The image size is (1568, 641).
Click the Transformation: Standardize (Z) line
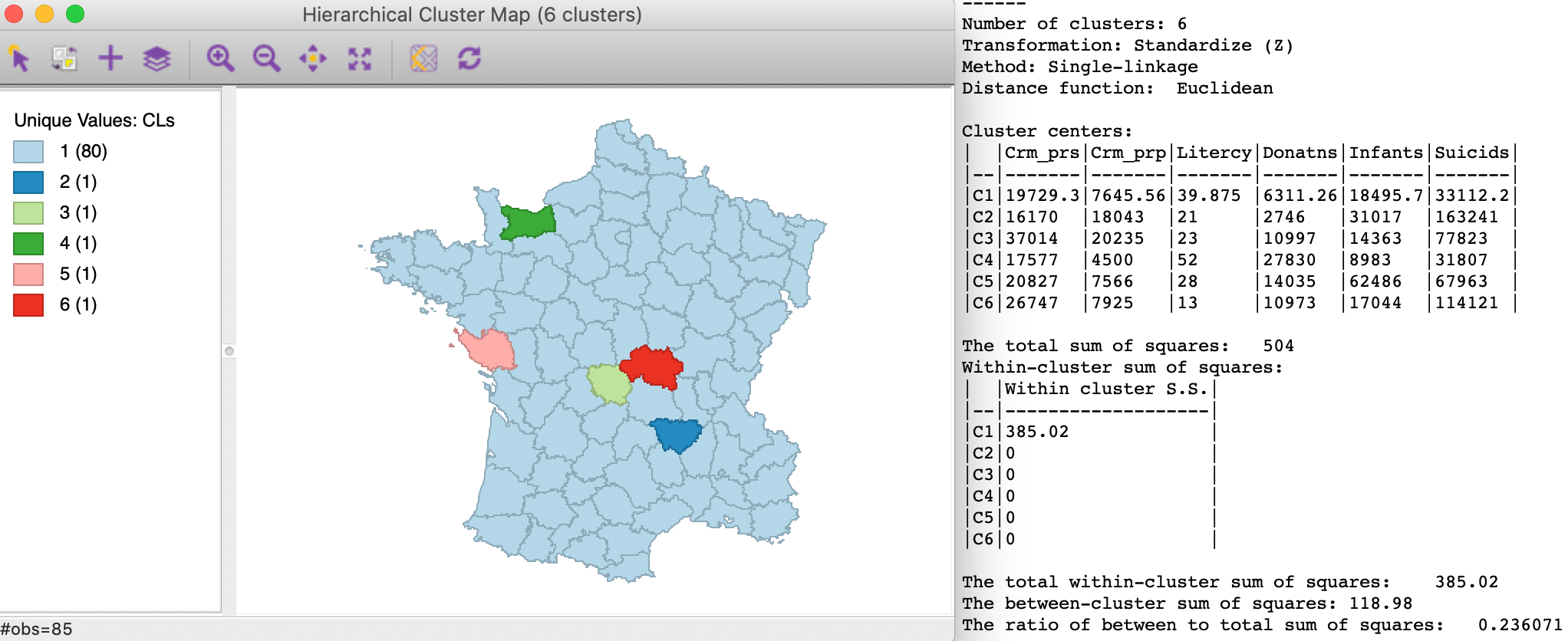click(1128, 45)
